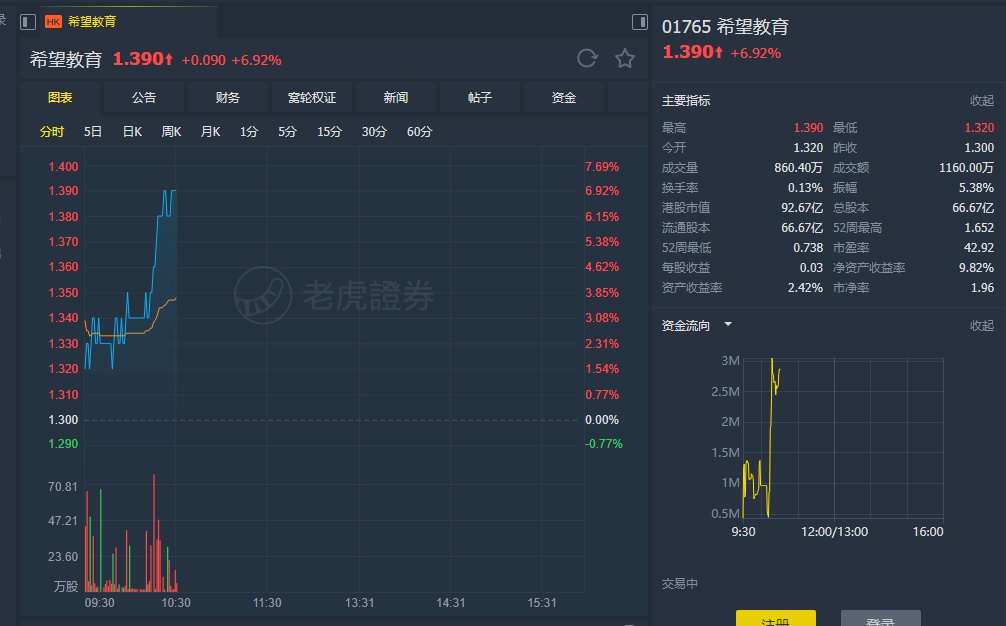Click the 最低 value 1.320
The width and height of the screenshot is (1006, 626).
(x=979, y=128)
